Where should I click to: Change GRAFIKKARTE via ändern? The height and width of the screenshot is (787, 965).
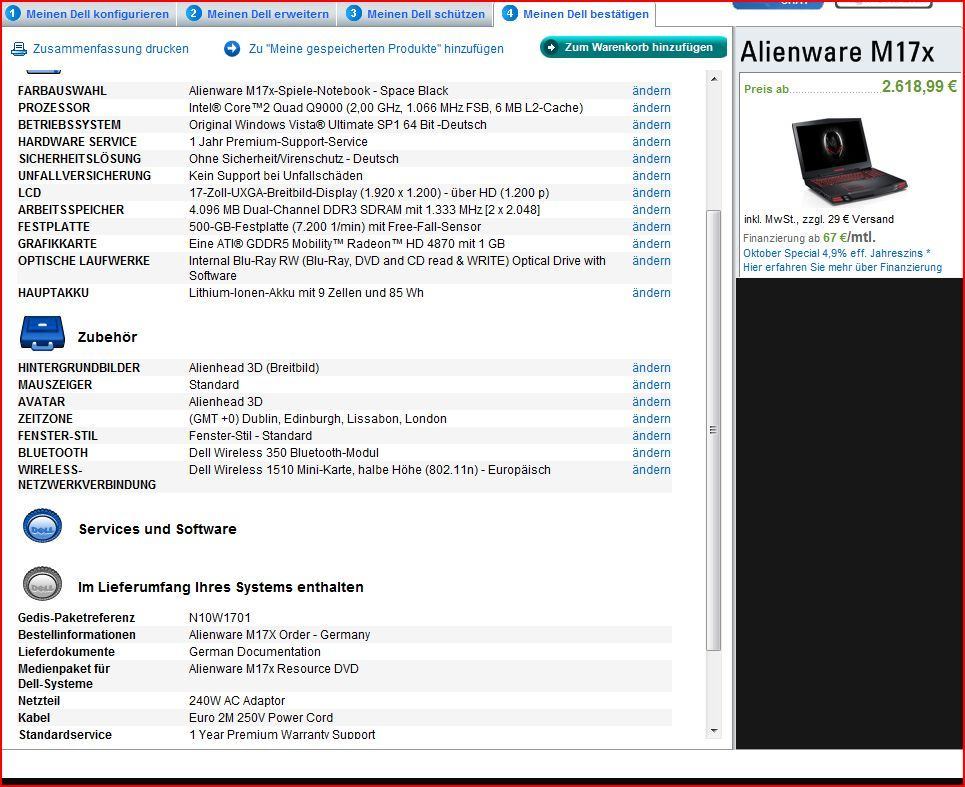pos(651,244)
